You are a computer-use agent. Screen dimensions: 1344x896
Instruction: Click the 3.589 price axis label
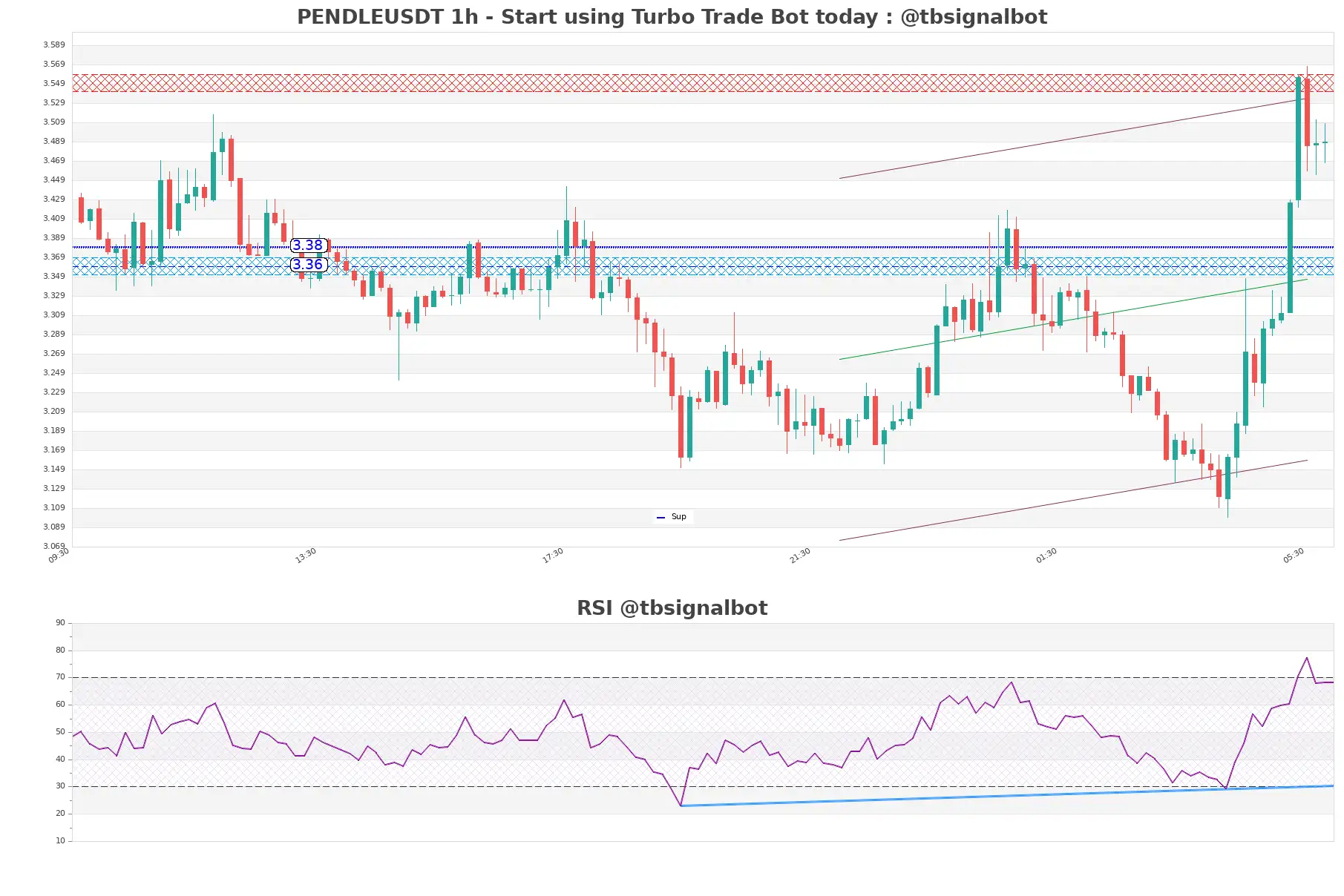(x=53, y=45)
